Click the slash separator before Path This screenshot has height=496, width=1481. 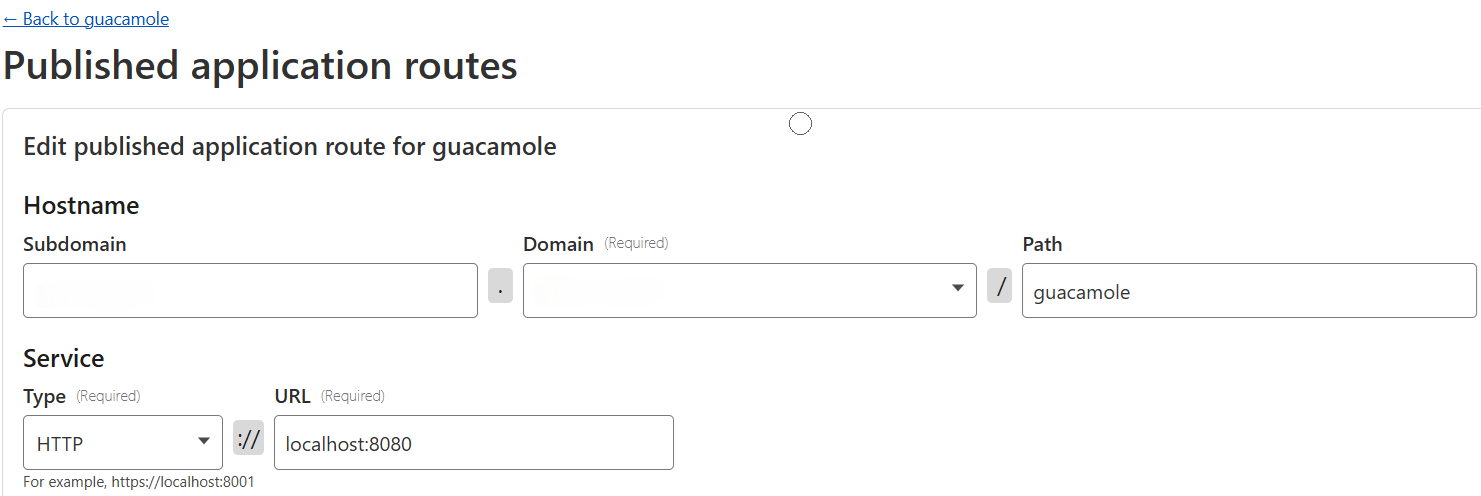[x=999, y=287]
